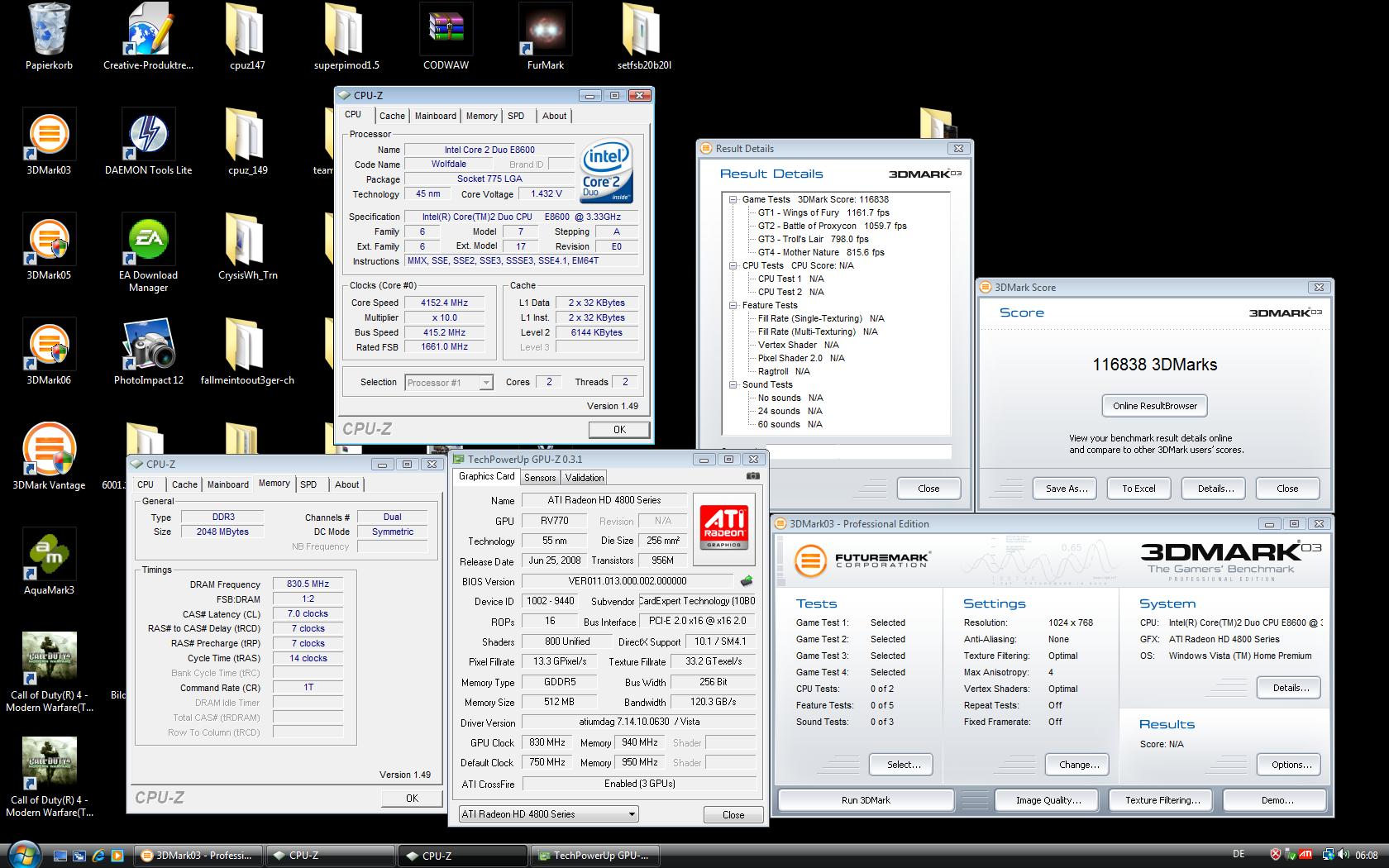Launch AquaMark3 desktop shortcut

(x=49, y=561)
